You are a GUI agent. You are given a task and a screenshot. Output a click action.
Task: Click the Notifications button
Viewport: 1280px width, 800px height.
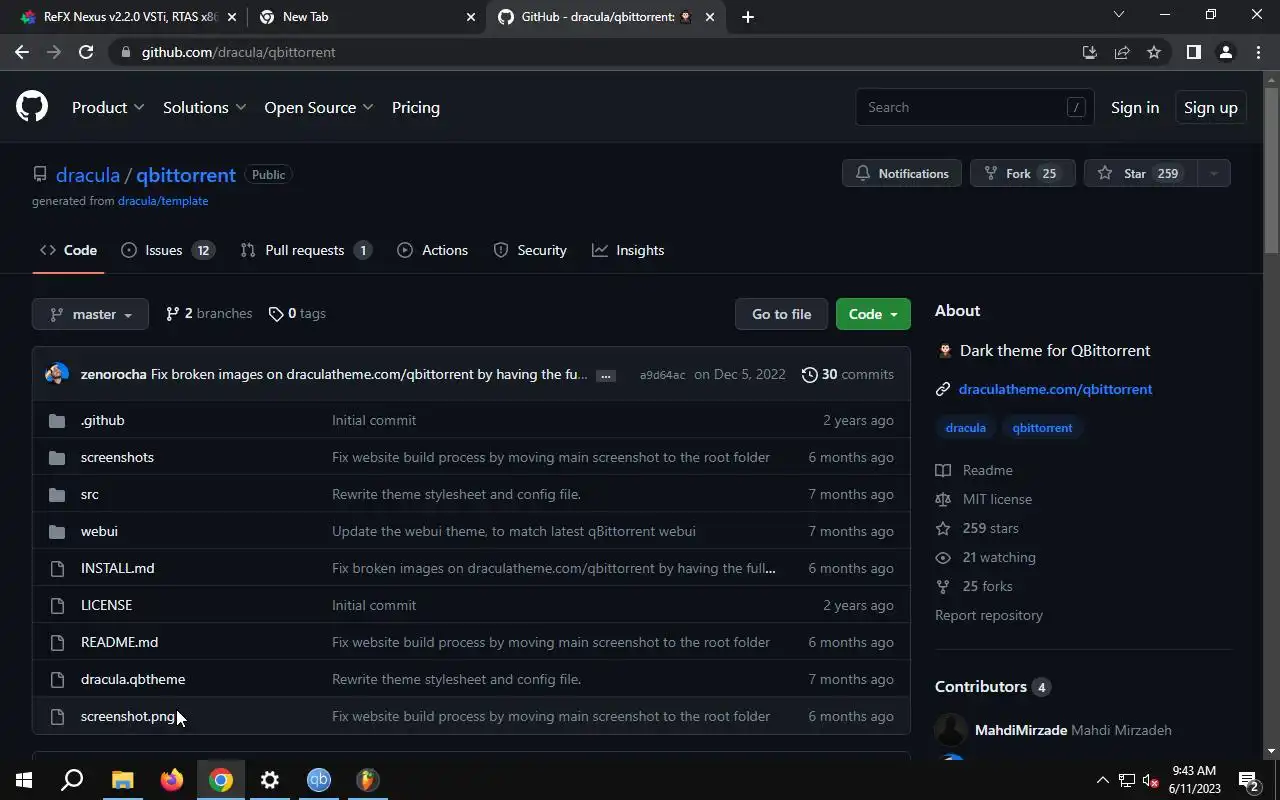click(x=902, y=173)
